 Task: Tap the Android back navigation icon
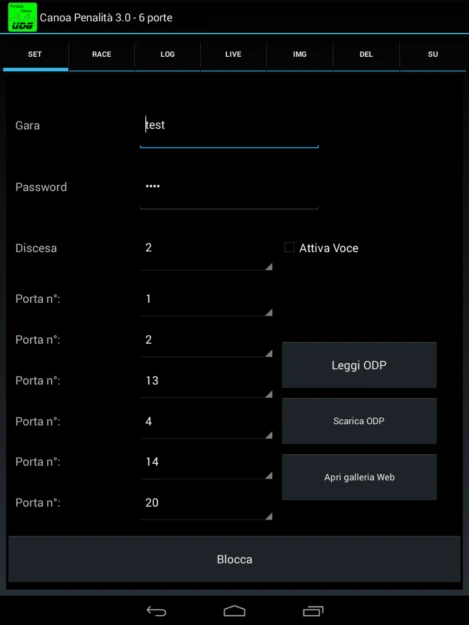click(156, 611)
